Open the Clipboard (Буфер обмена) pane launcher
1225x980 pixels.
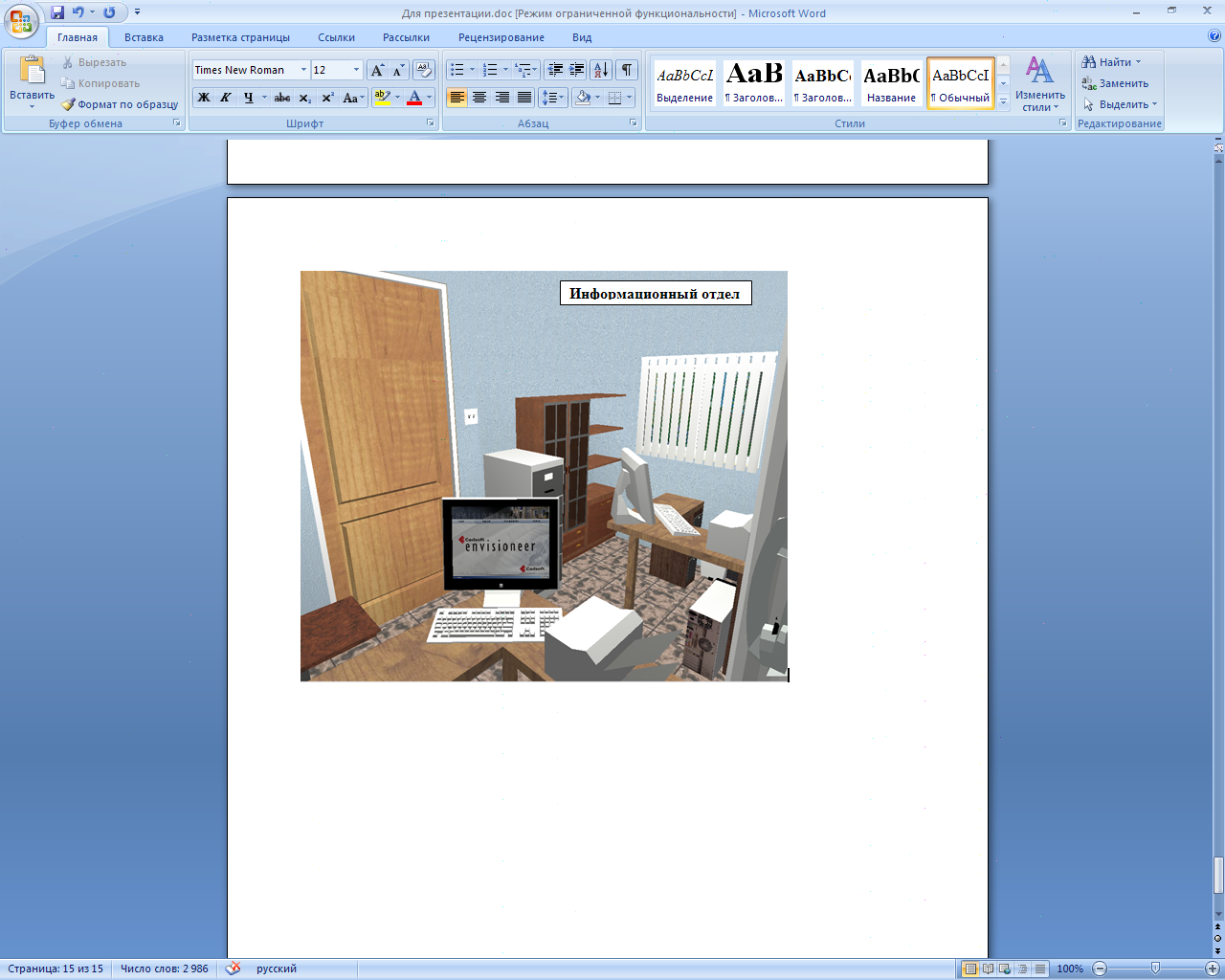point(177,123)
